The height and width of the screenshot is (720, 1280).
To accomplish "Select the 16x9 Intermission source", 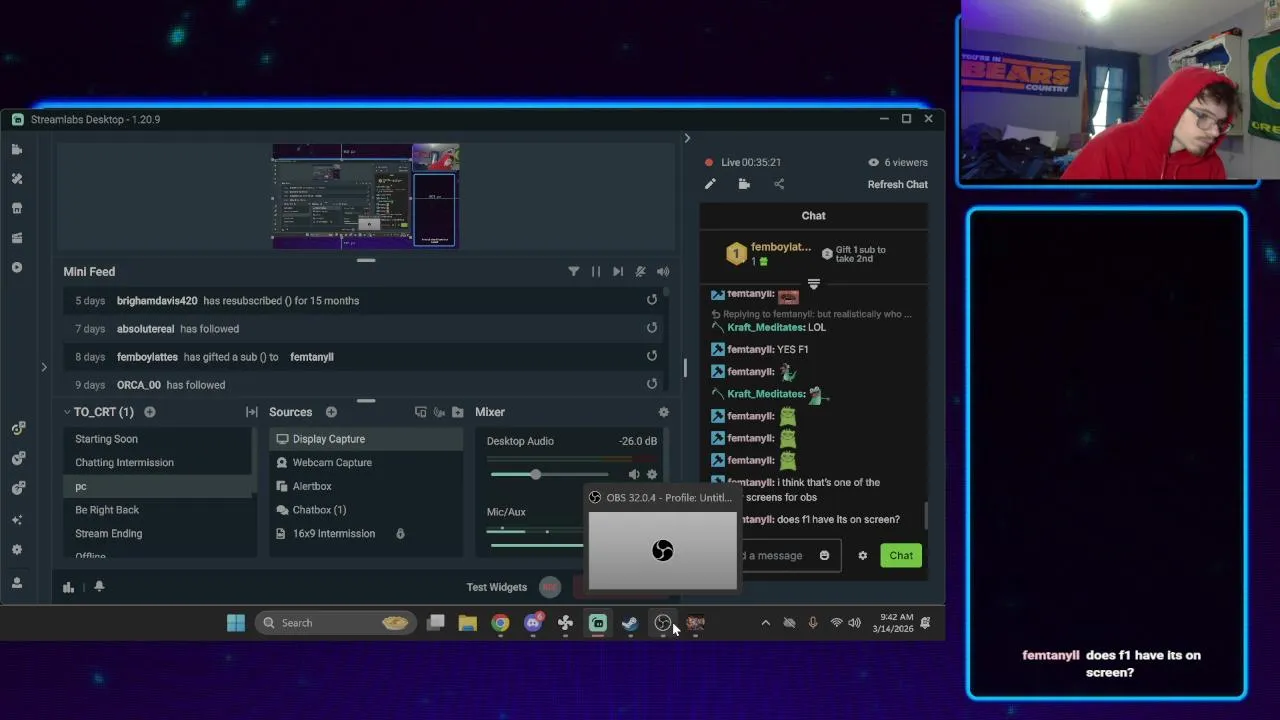I will coord(366,533).
